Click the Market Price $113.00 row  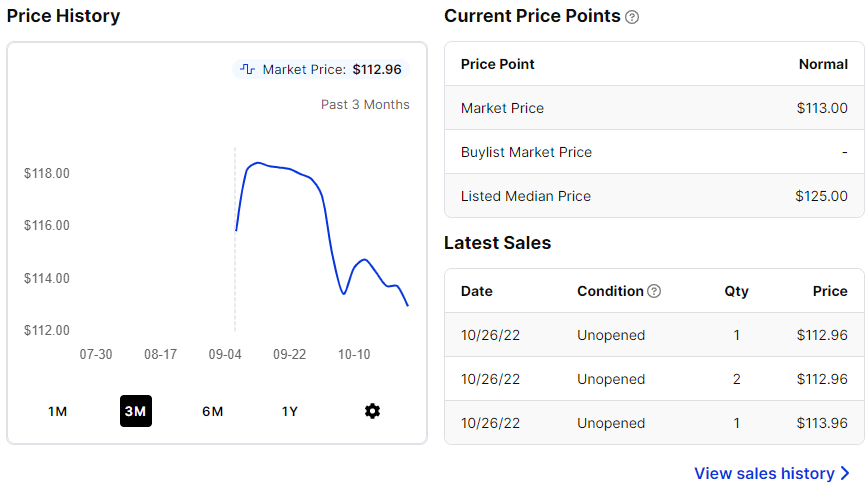[x=654, y=108]
